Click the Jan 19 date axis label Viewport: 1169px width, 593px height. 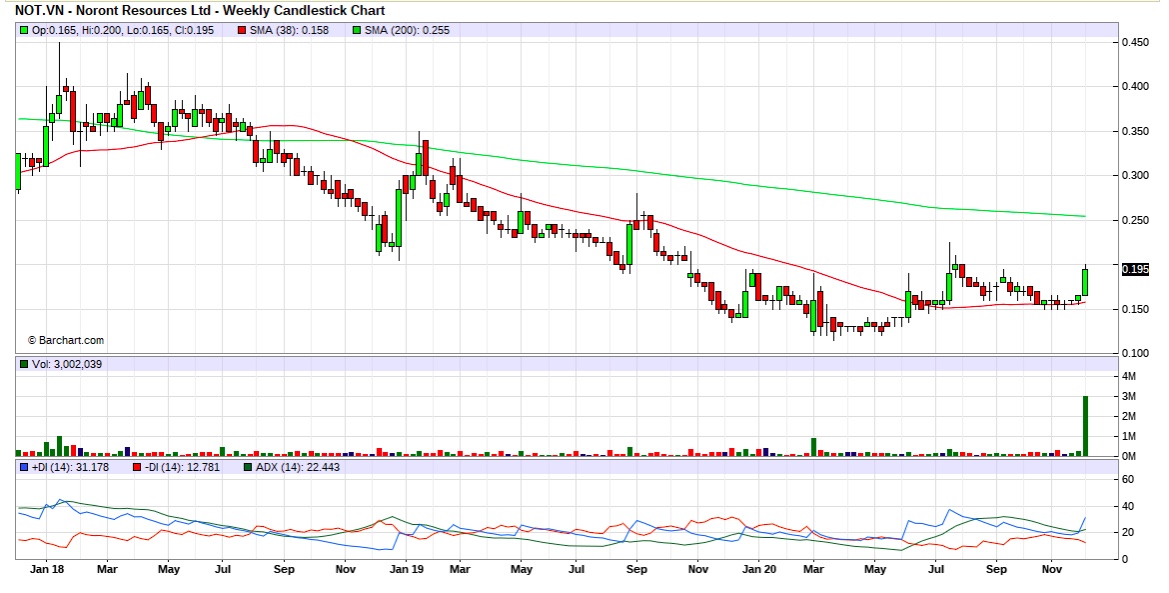click(405, 569)
